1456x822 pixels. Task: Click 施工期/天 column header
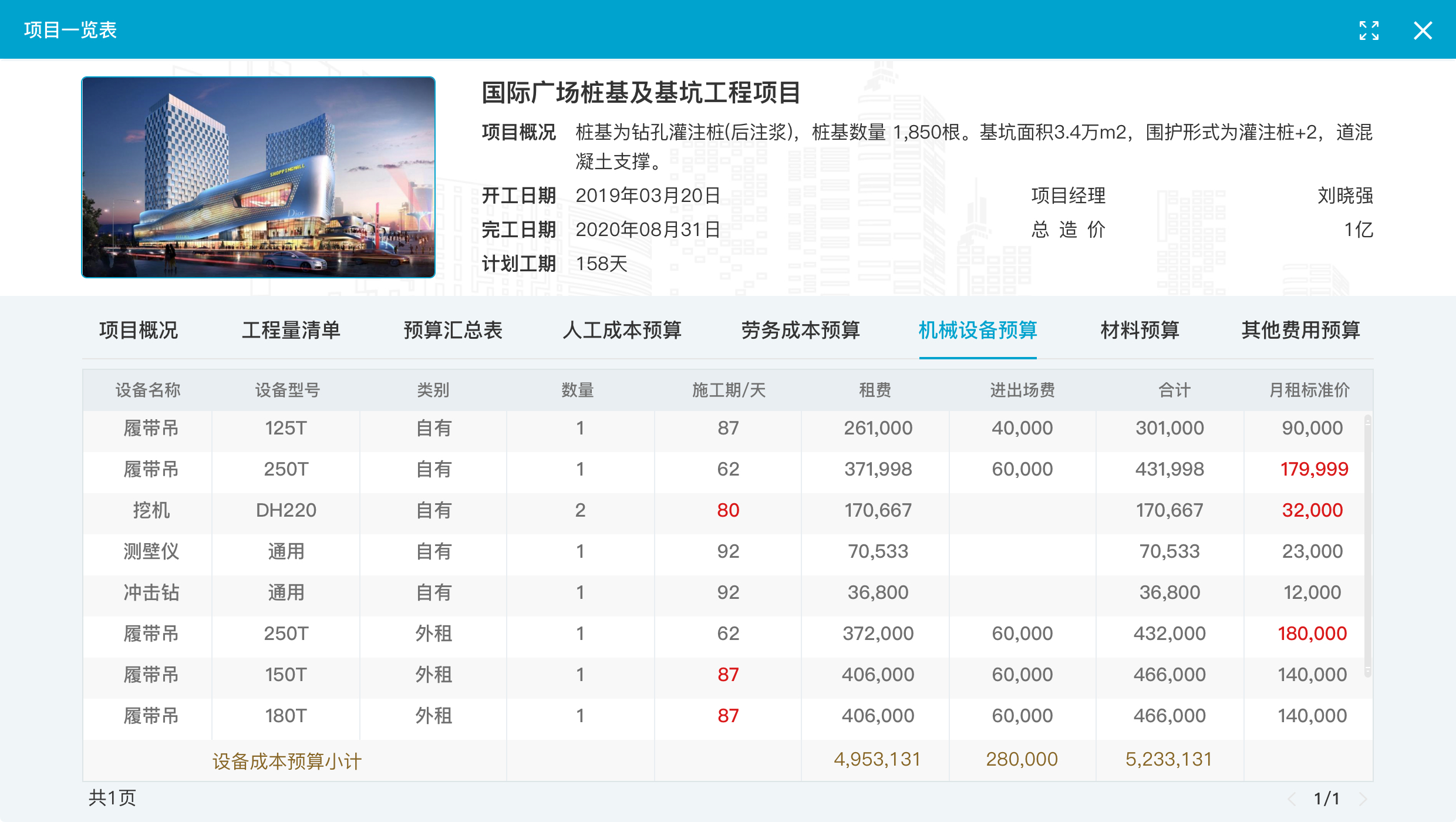pyautogui.click(x=729, y=390)
